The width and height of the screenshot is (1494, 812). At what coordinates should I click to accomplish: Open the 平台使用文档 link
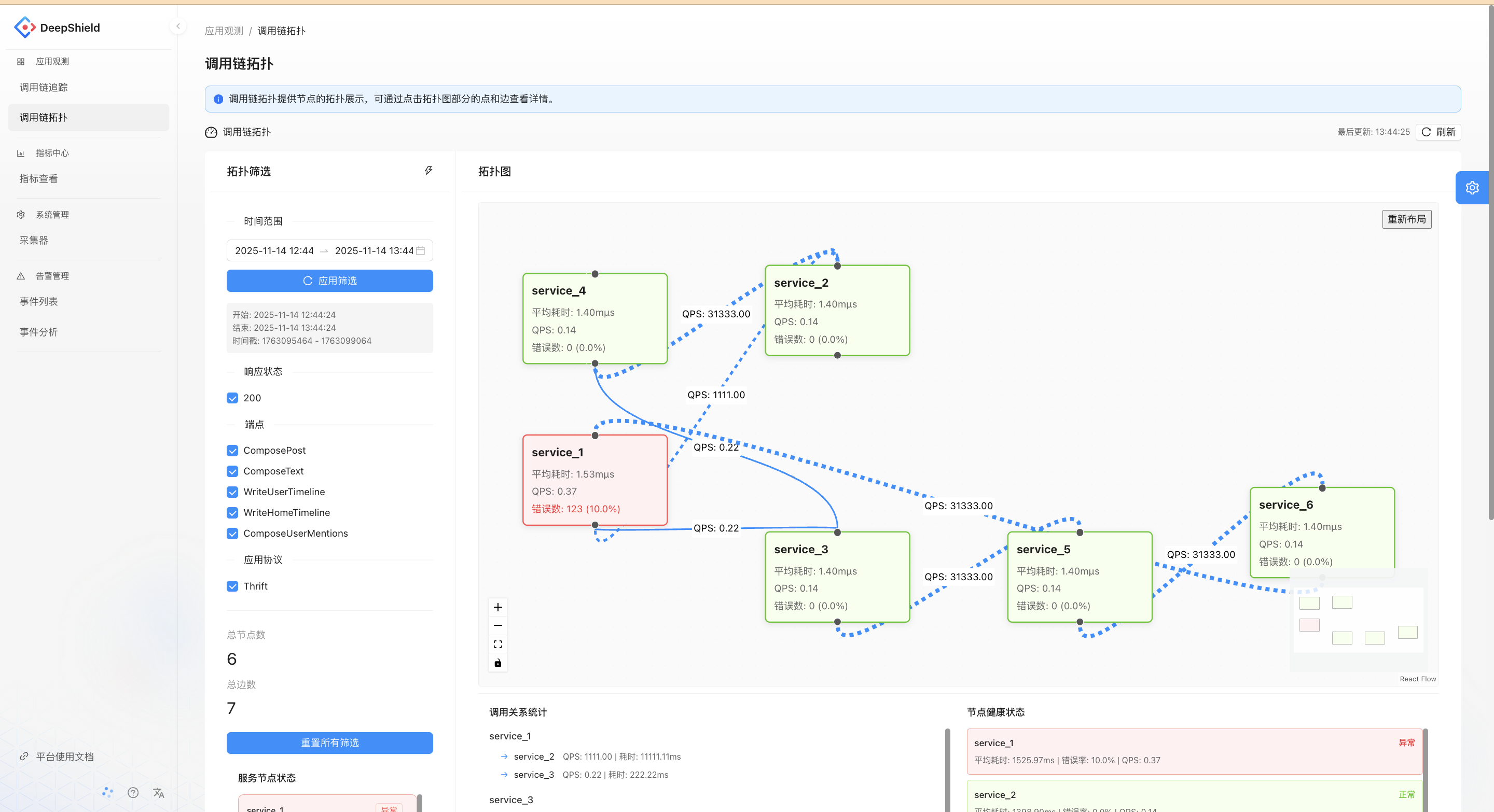(64, 757)
